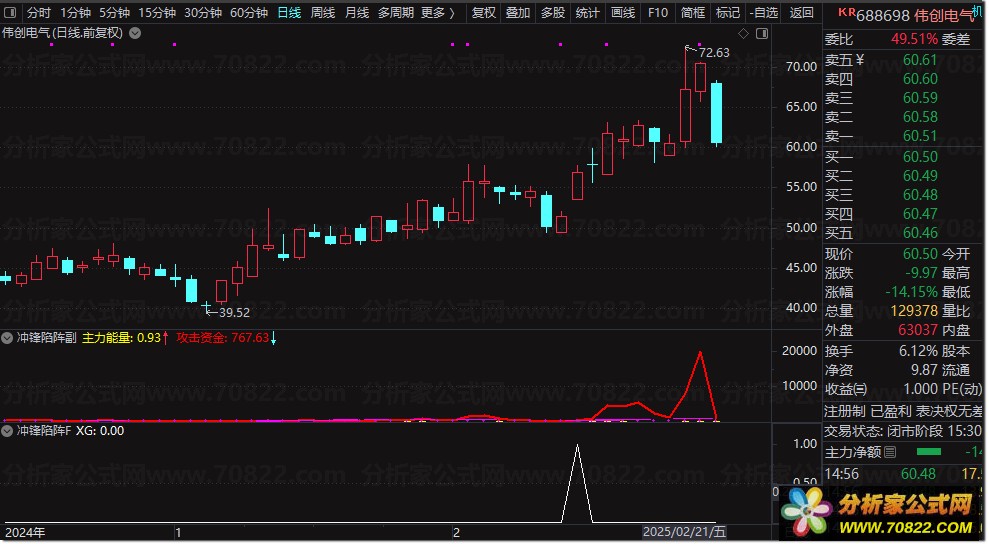Click the 买二 price 60.49
The image size is (989, 544).
pos(920,175)
